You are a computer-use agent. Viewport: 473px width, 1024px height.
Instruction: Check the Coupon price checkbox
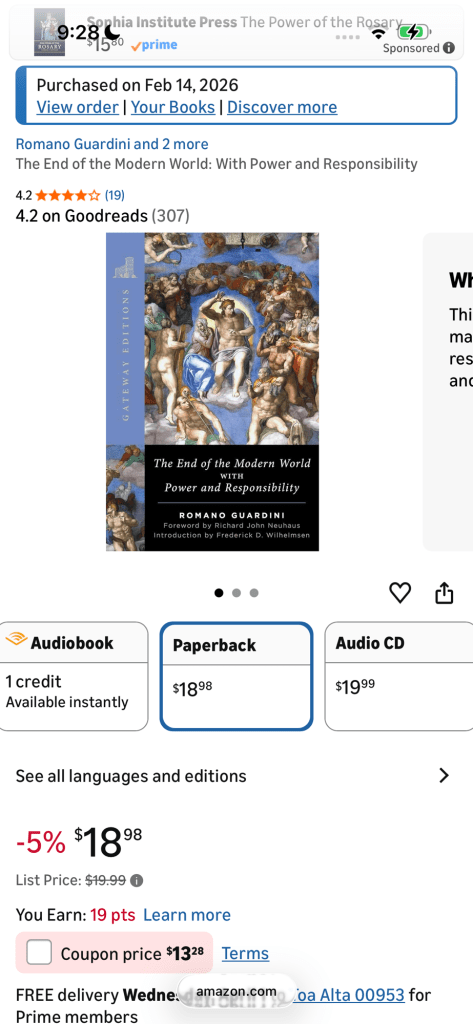[x=39, y=953]
